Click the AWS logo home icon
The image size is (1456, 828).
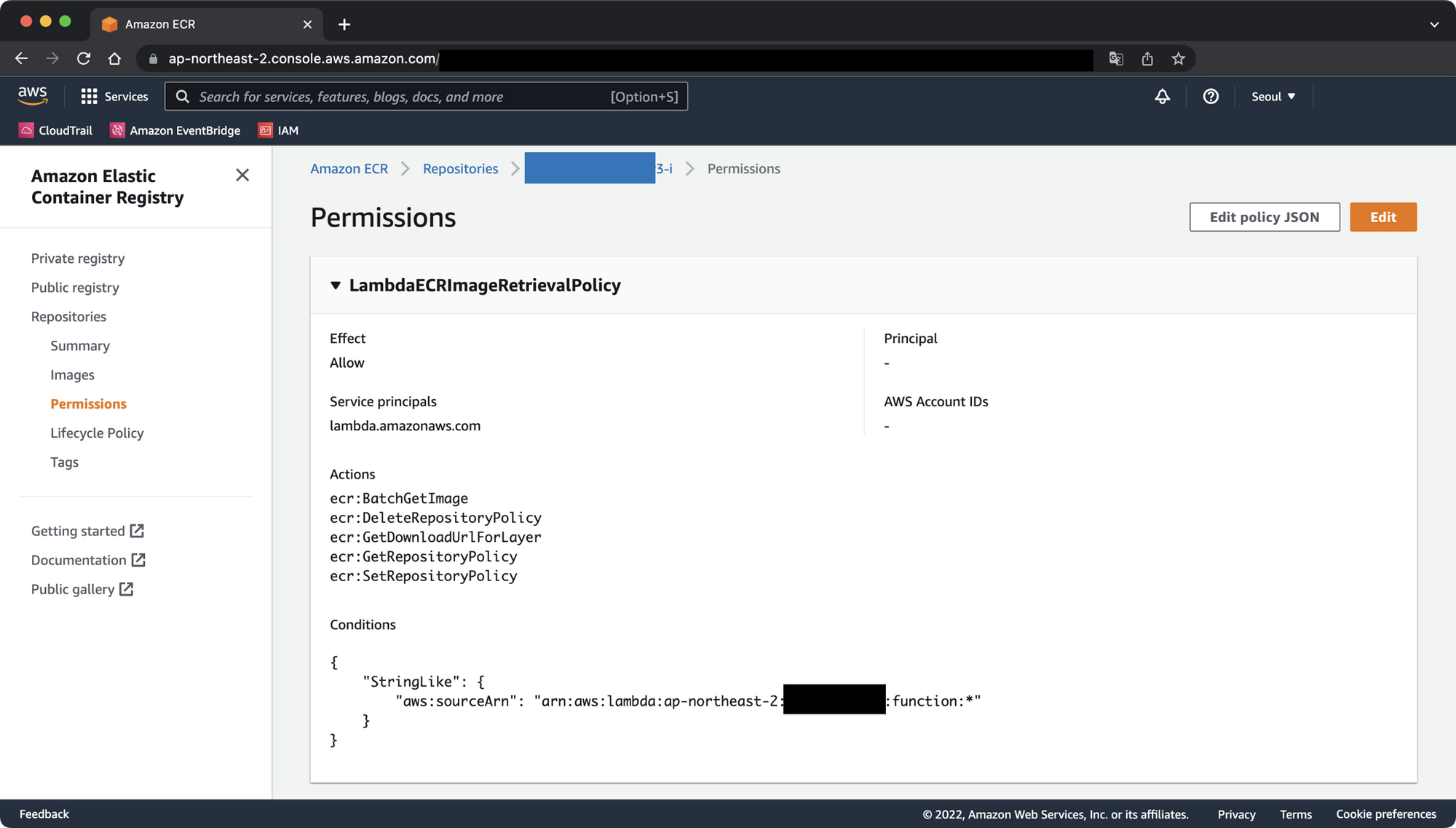33,95
